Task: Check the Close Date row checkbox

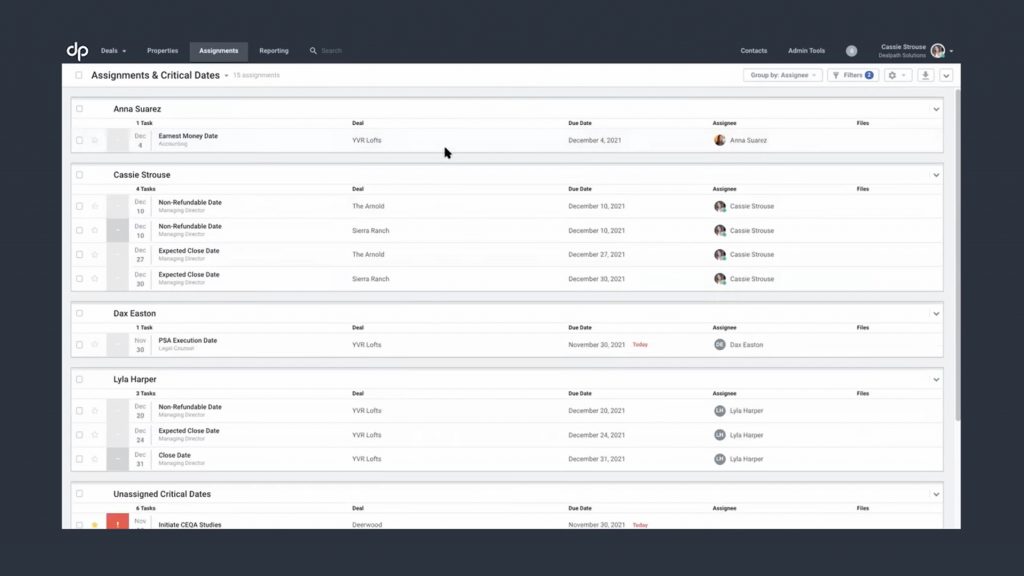Action: click(x=80, y=459)
